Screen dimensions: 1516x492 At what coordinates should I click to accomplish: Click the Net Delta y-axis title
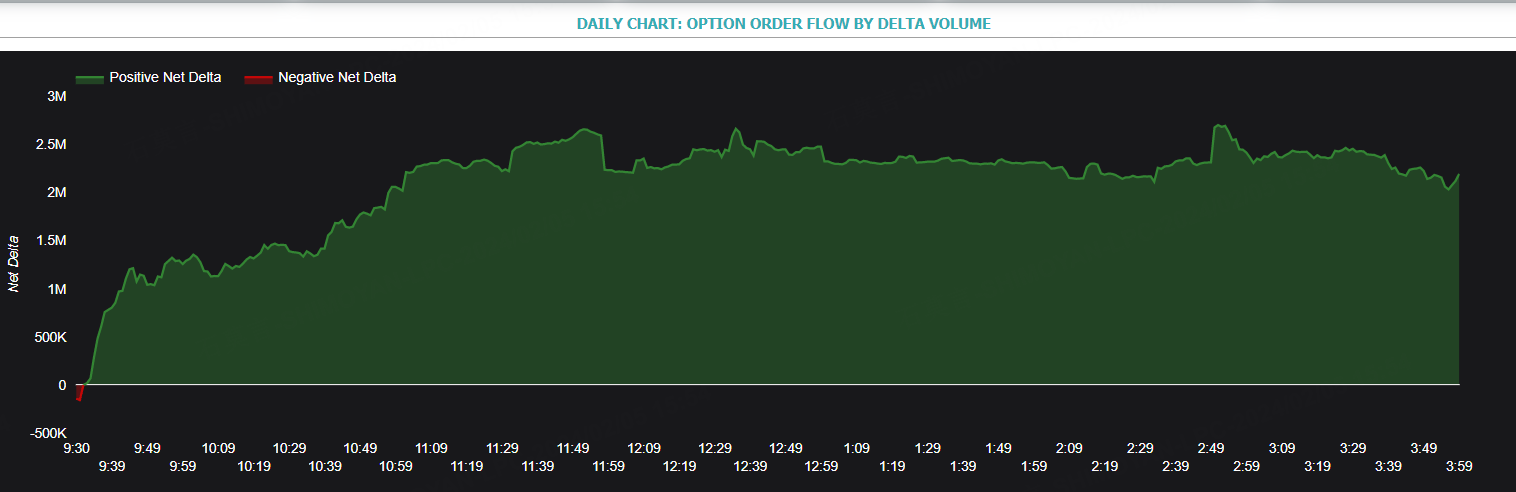15,264
